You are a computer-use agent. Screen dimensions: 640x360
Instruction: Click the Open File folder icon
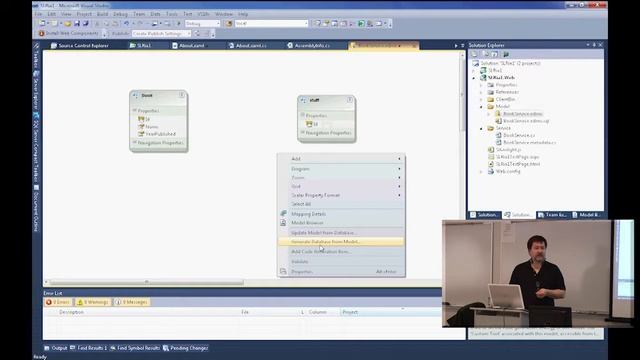click(x=68, y=24)
